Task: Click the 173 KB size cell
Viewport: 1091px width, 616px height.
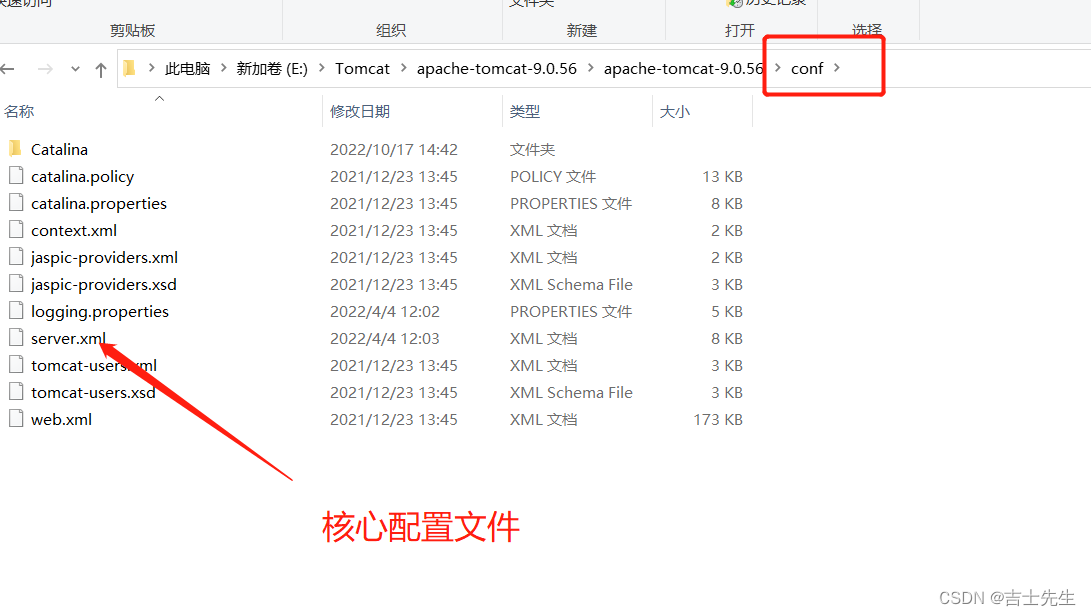Action: pyautogui.click(x=718, y=420)
